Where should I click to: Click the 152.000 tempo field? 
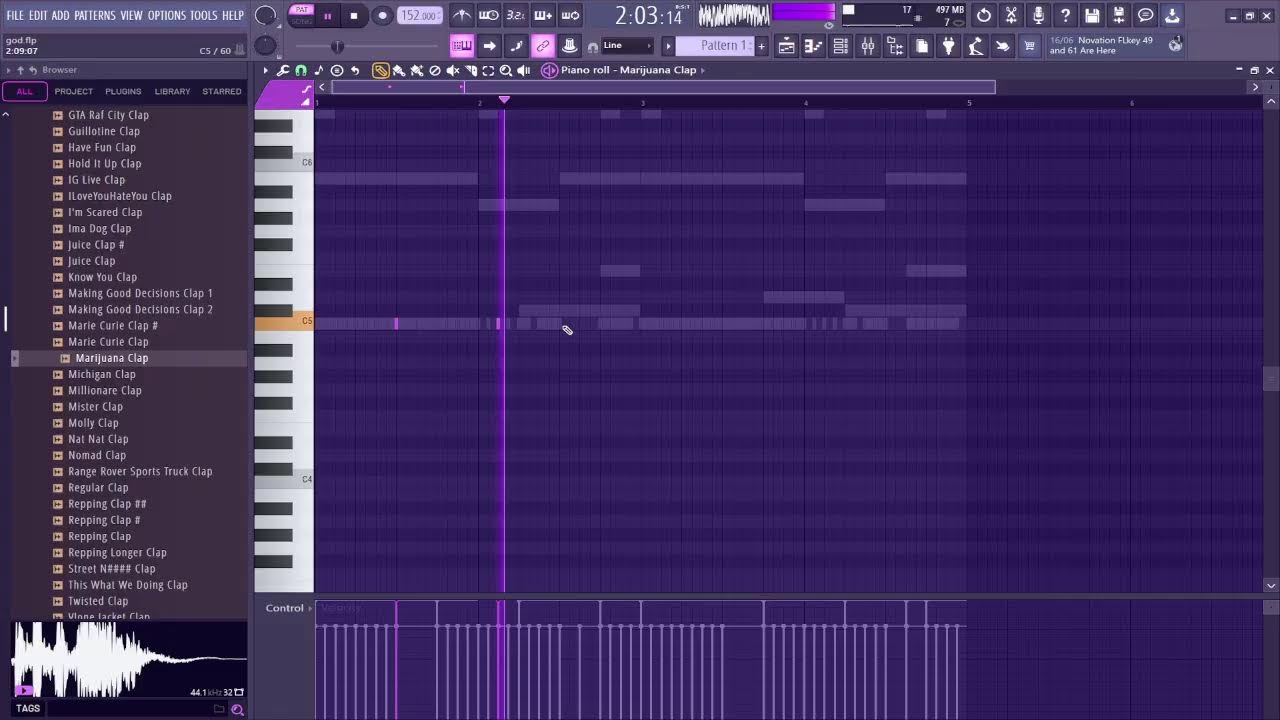[419, 16]
